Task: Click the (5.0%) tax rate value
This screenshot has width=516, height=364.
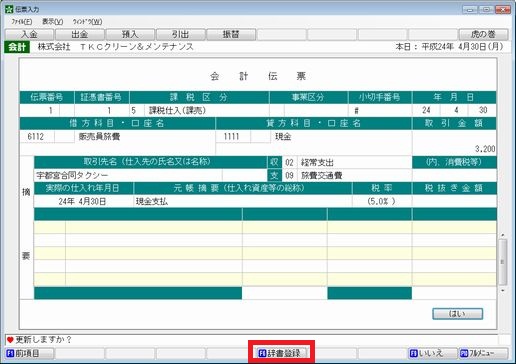Action: 382,201
